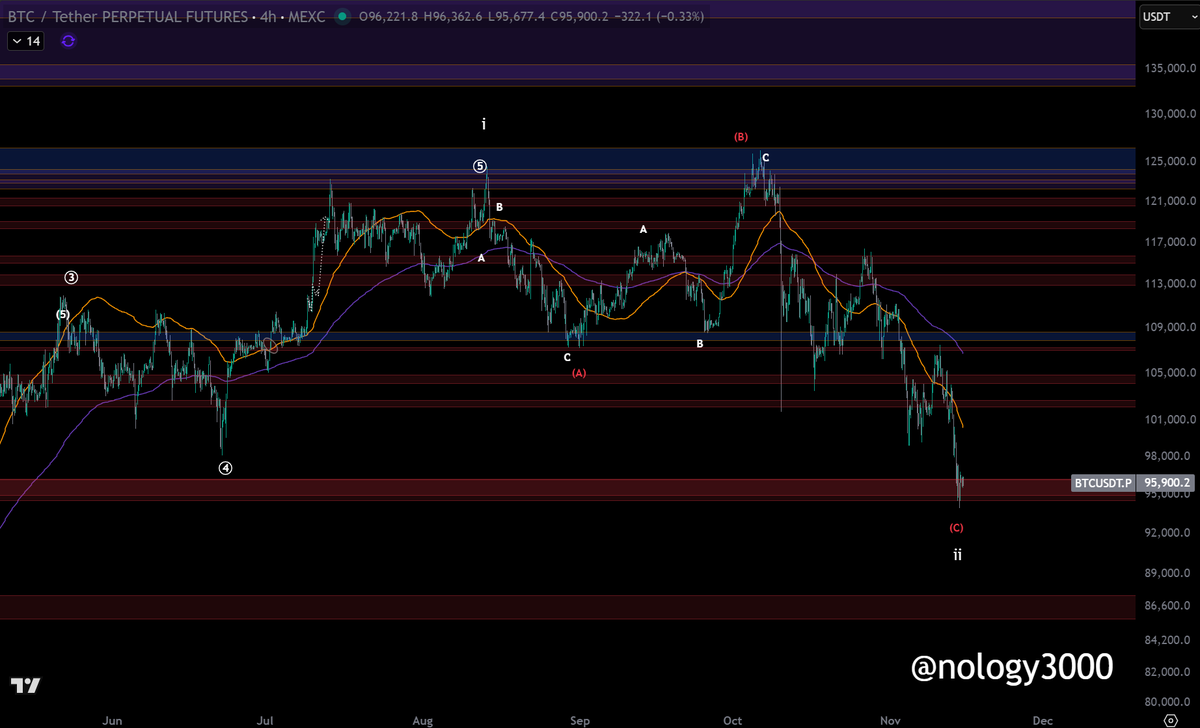Click the @nology3000 watermark text
Image resolution: width=1200 pixels, height=728 pixels.
(x=1012, y=667)
